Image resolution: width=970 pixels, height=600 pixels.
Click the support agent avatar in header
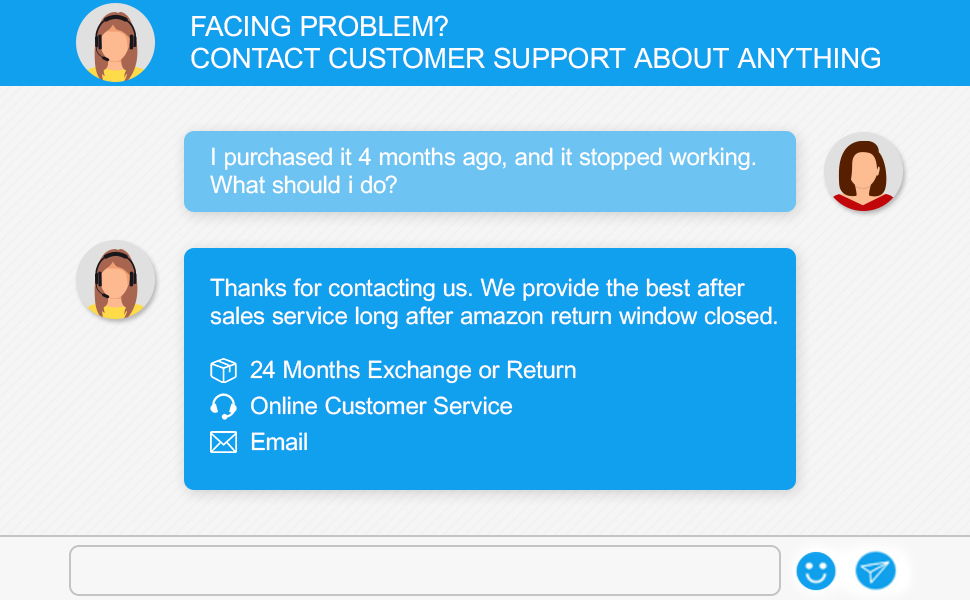[x=115, y=43]
